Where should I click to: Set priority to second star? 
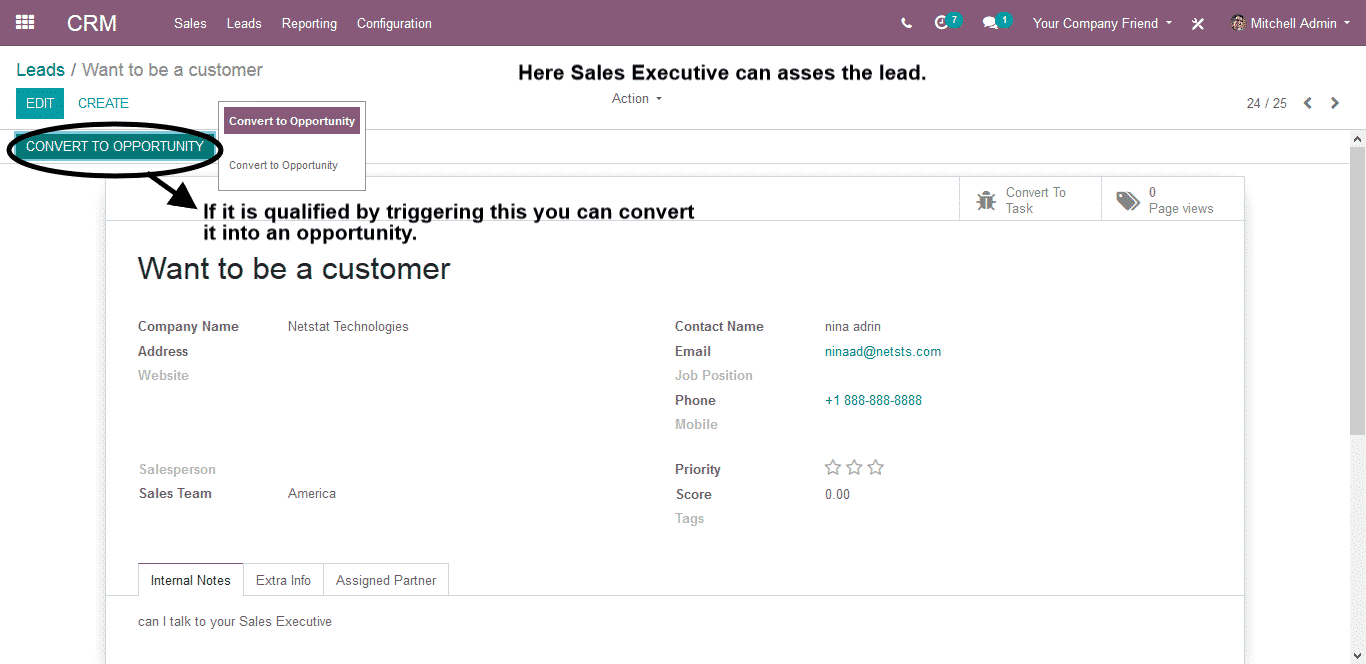854,467
